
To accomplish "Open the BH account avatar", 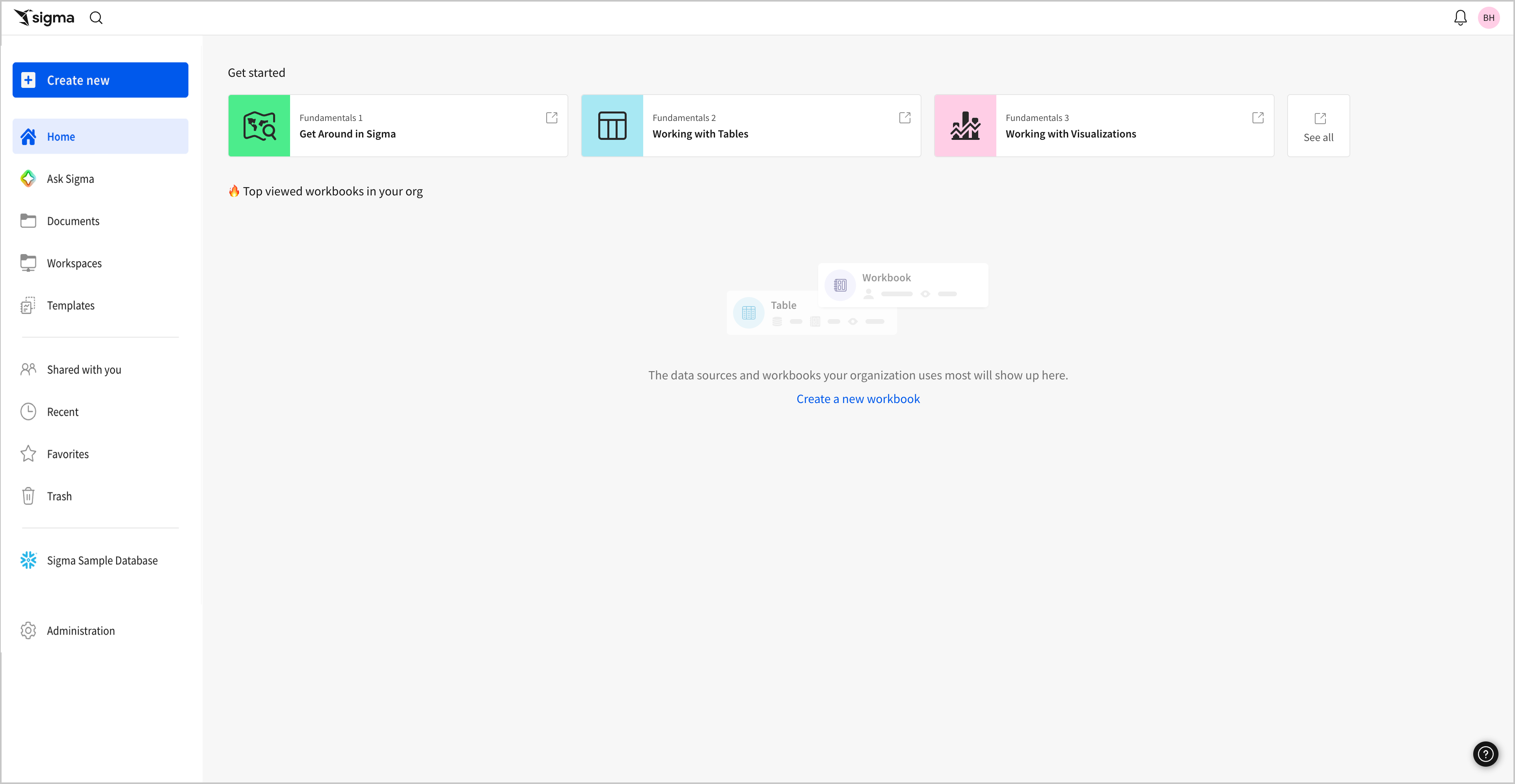I will coord(1489,17).
